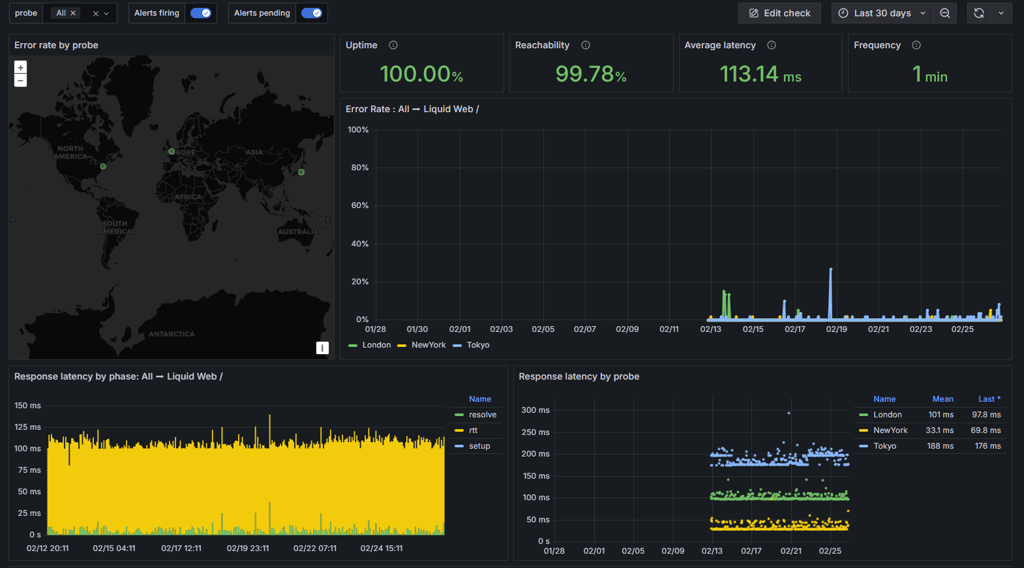Open the Error rate by probe panel title

coord(56,45)
